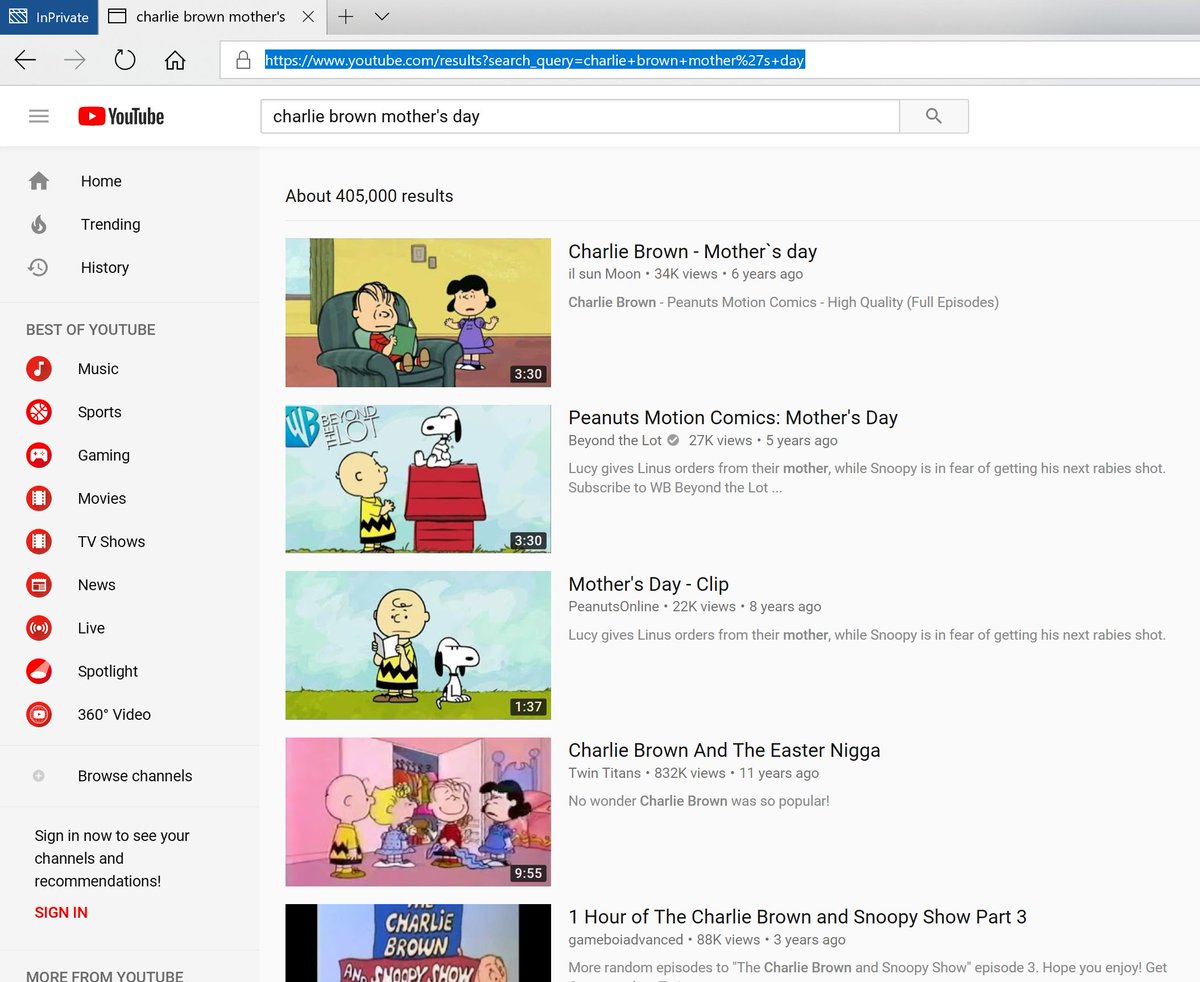Open a new tab with plus icon
Image resolution: width=1200 pixels, height=982 pixels.
(x=346, y=16)
